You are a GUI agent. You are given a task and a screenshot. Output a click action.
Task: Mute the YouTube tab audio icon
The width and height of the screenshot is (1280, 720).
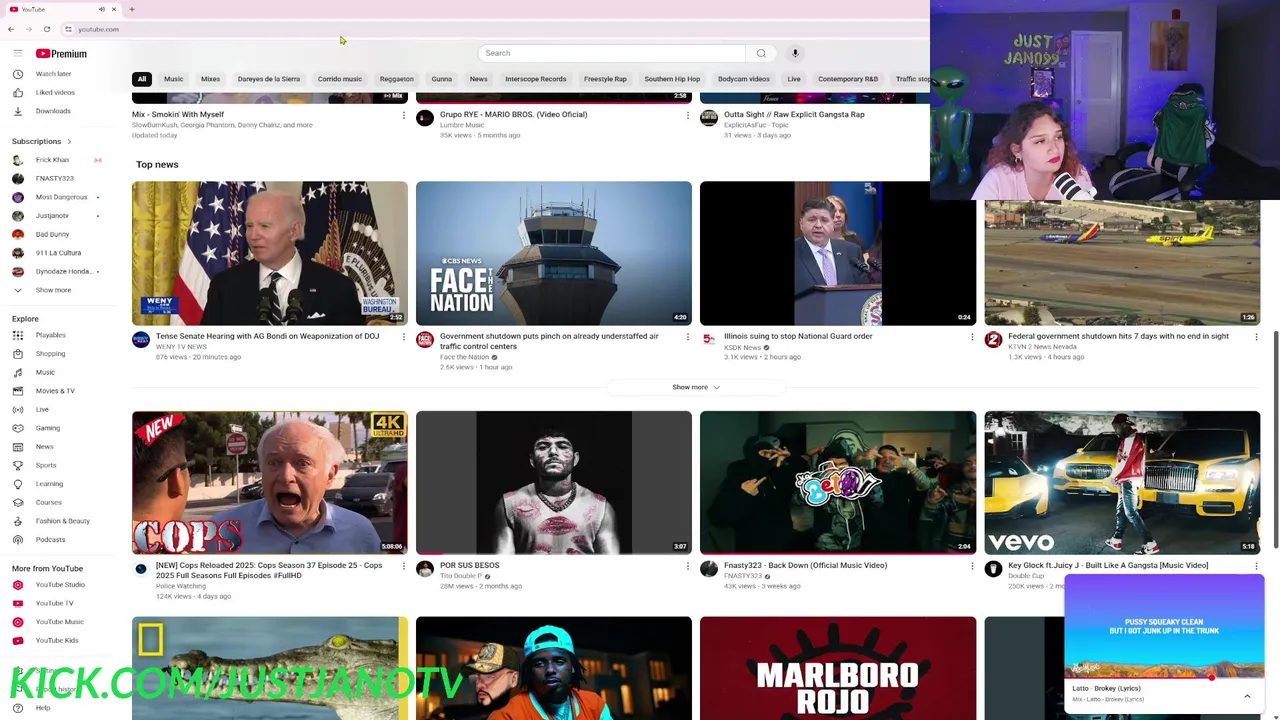(x=101, y=9)
